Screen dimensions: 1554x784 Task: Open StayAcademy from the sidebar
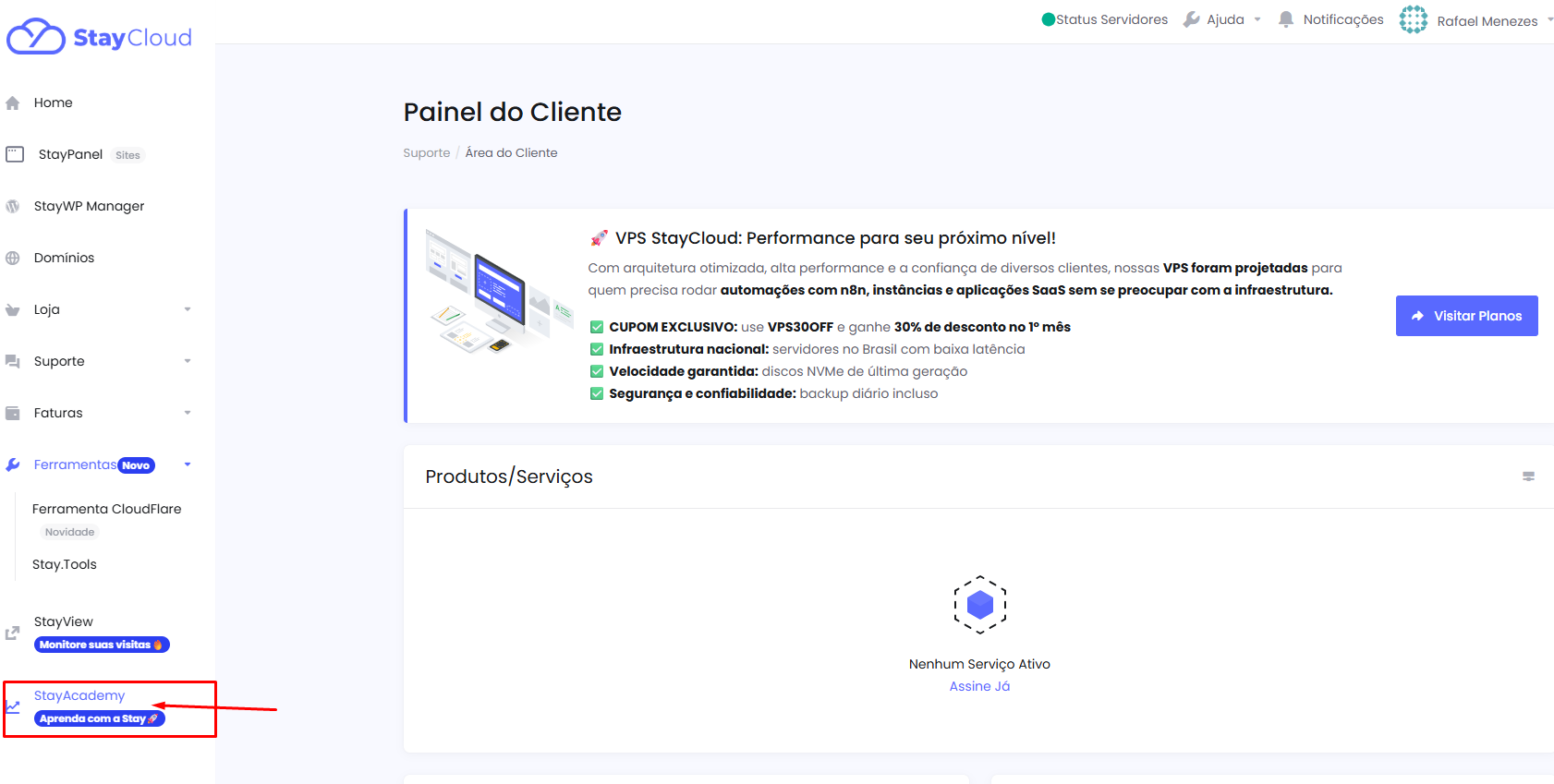[79, 695]
